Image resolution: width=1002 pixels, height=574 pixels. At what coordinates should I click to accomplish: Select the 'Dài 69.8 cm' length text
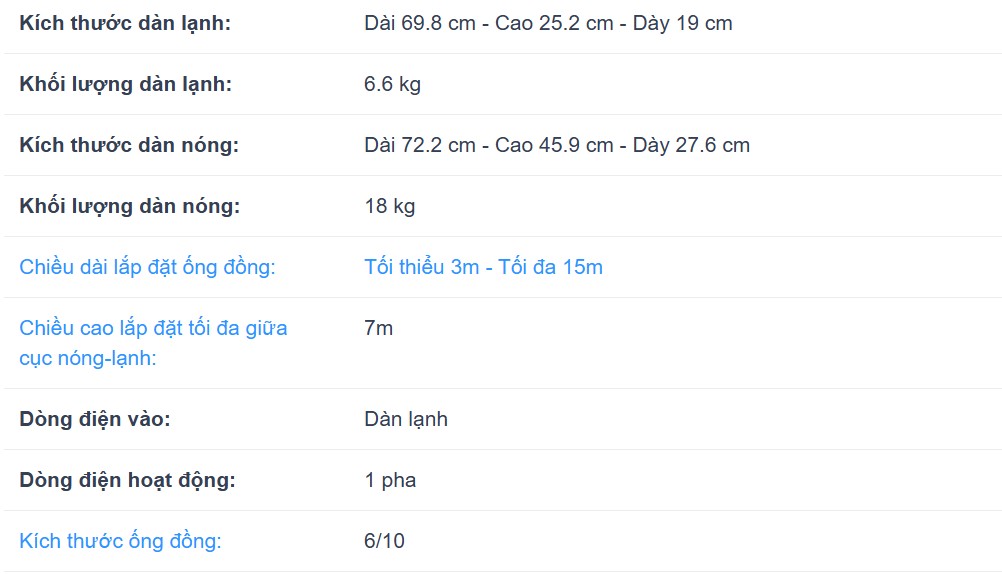pyautogui.click(x=420, y=23)
